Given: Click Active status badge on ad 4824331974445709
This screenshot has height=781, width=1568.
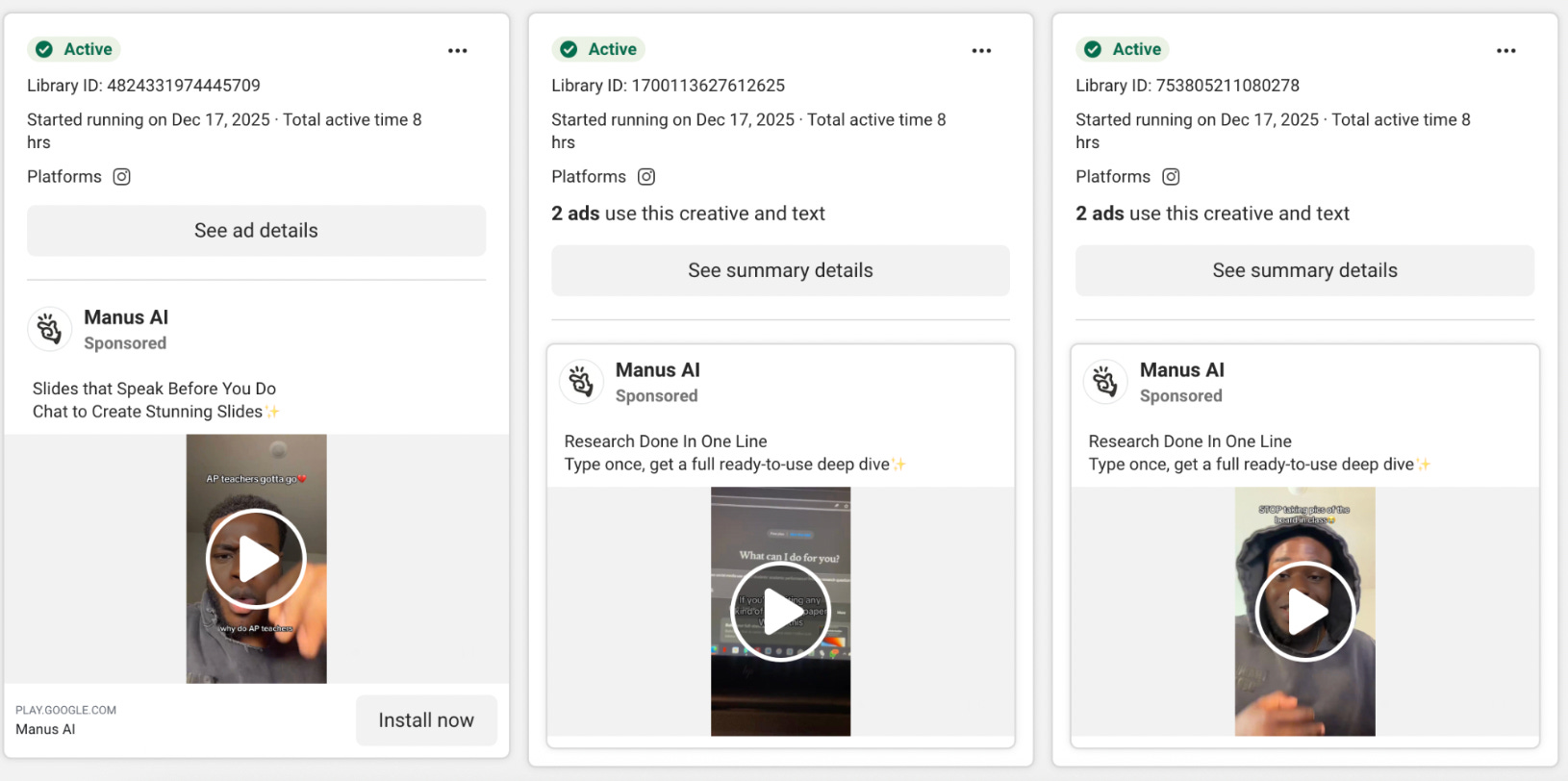Looking at the screenshot, I should [74, 49].
